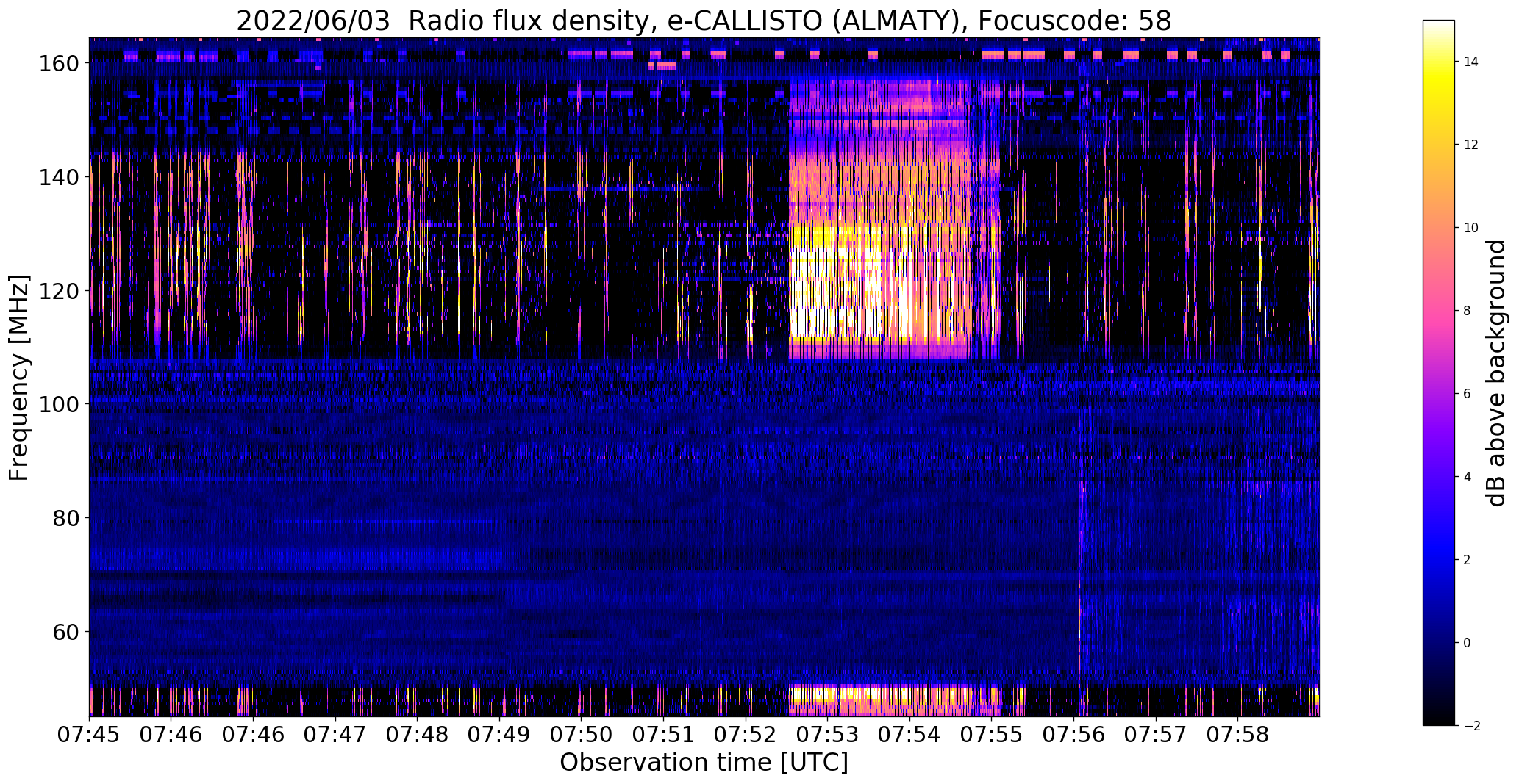Screen dimensions: 1519x784
Task: Click the 07:54 time tick label
Action: point(910,735)
